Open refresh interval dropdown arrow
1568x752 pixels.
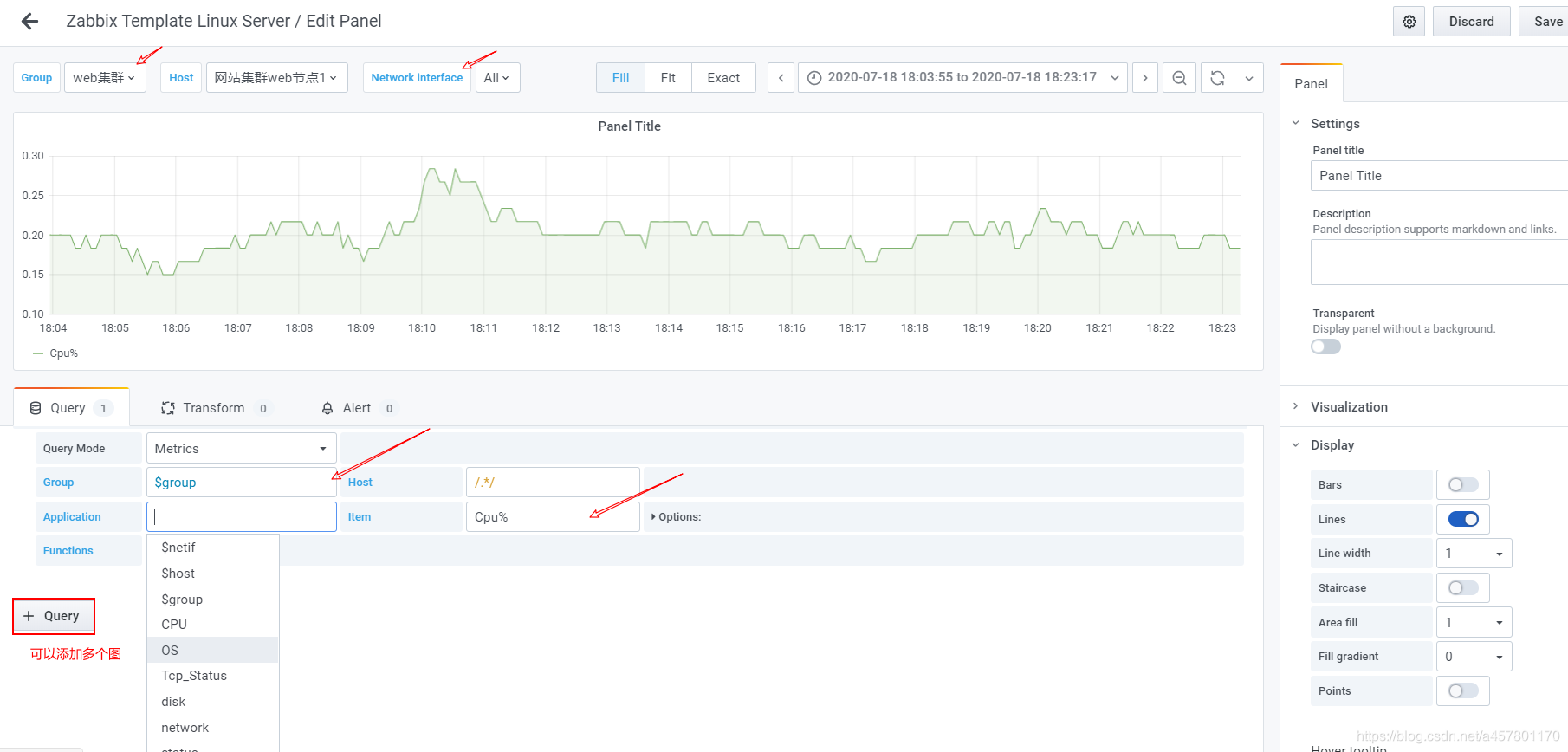pos(1249,78)
